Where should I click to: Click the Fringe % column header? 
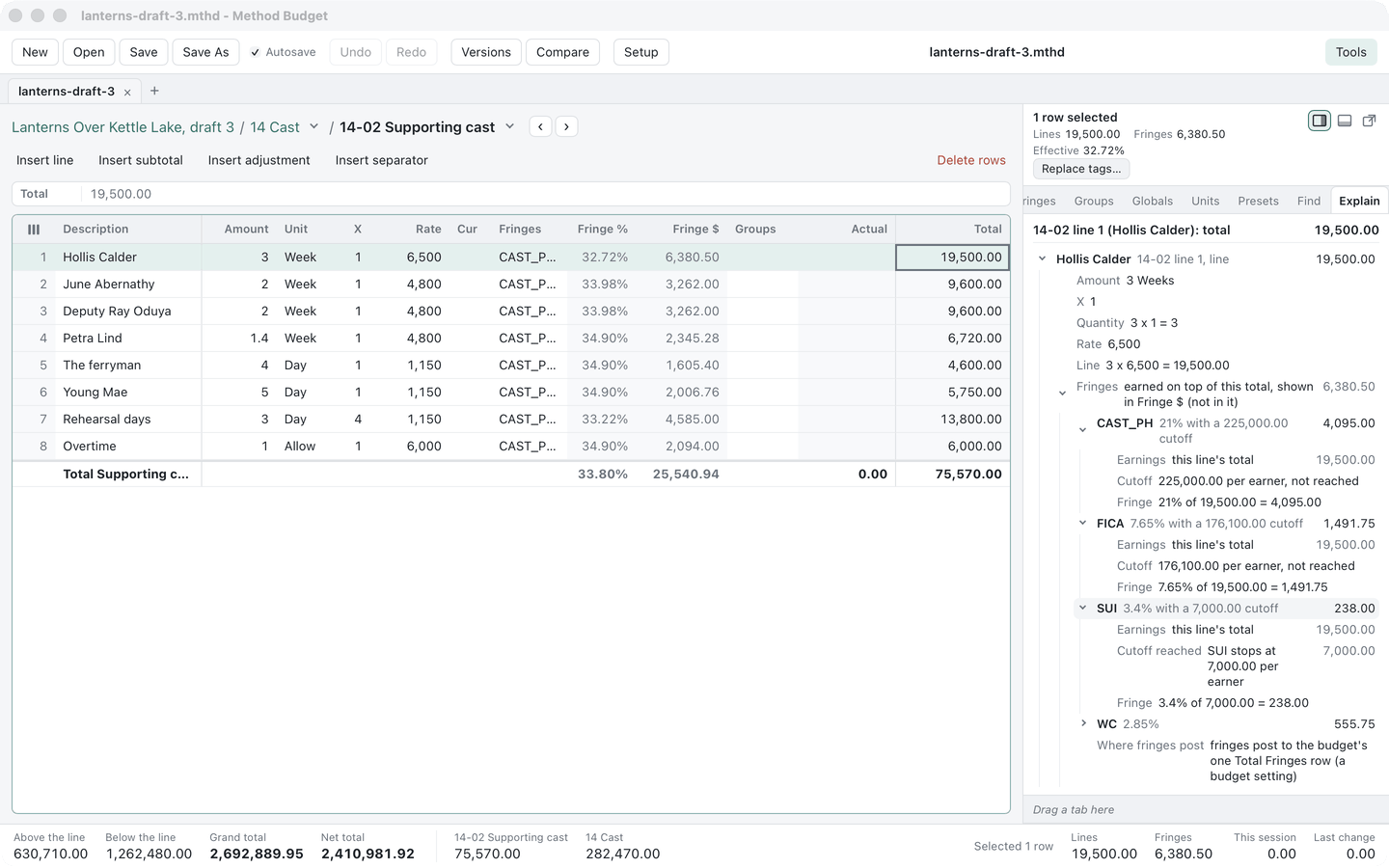pos(603,230)
